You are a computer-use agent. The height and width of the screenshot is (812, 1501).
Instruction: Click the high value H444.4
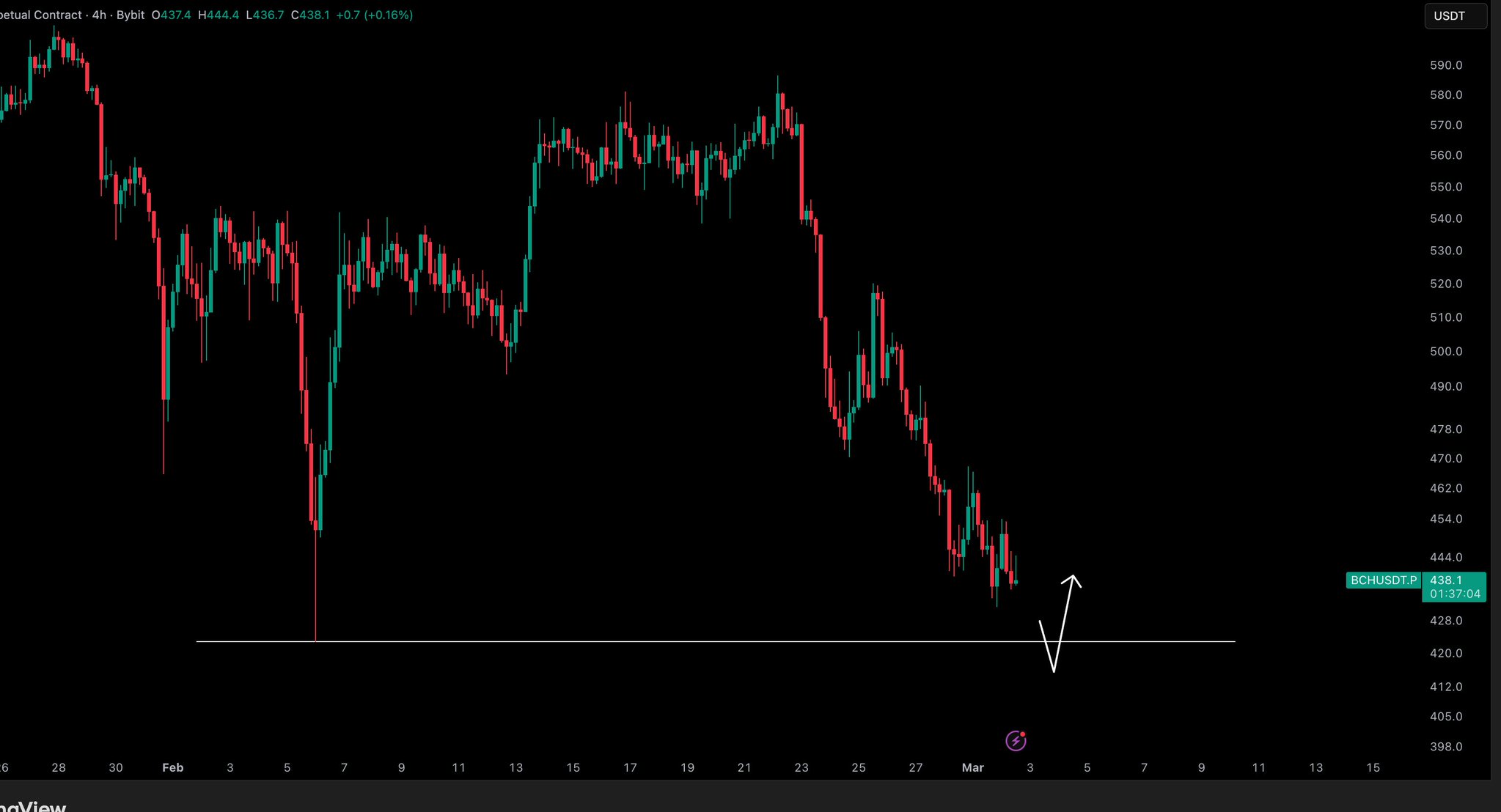coord(219,15)
